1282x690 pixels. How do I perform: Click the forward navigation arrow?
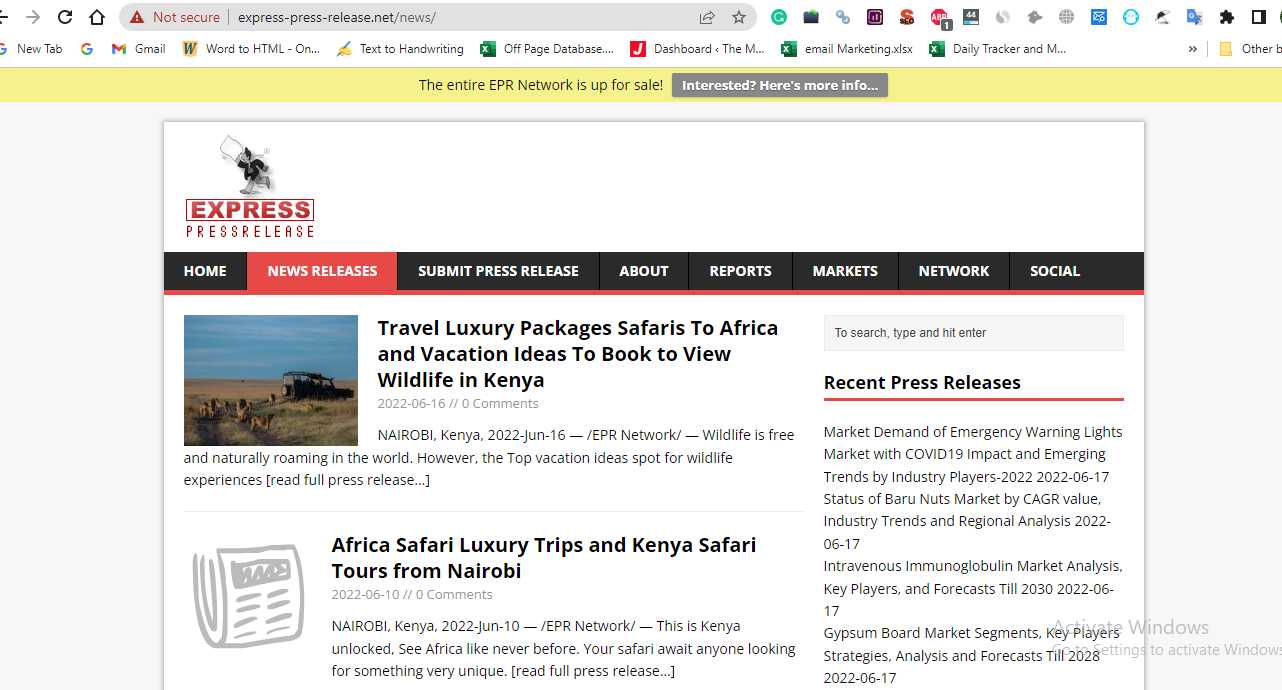[33, 17]
